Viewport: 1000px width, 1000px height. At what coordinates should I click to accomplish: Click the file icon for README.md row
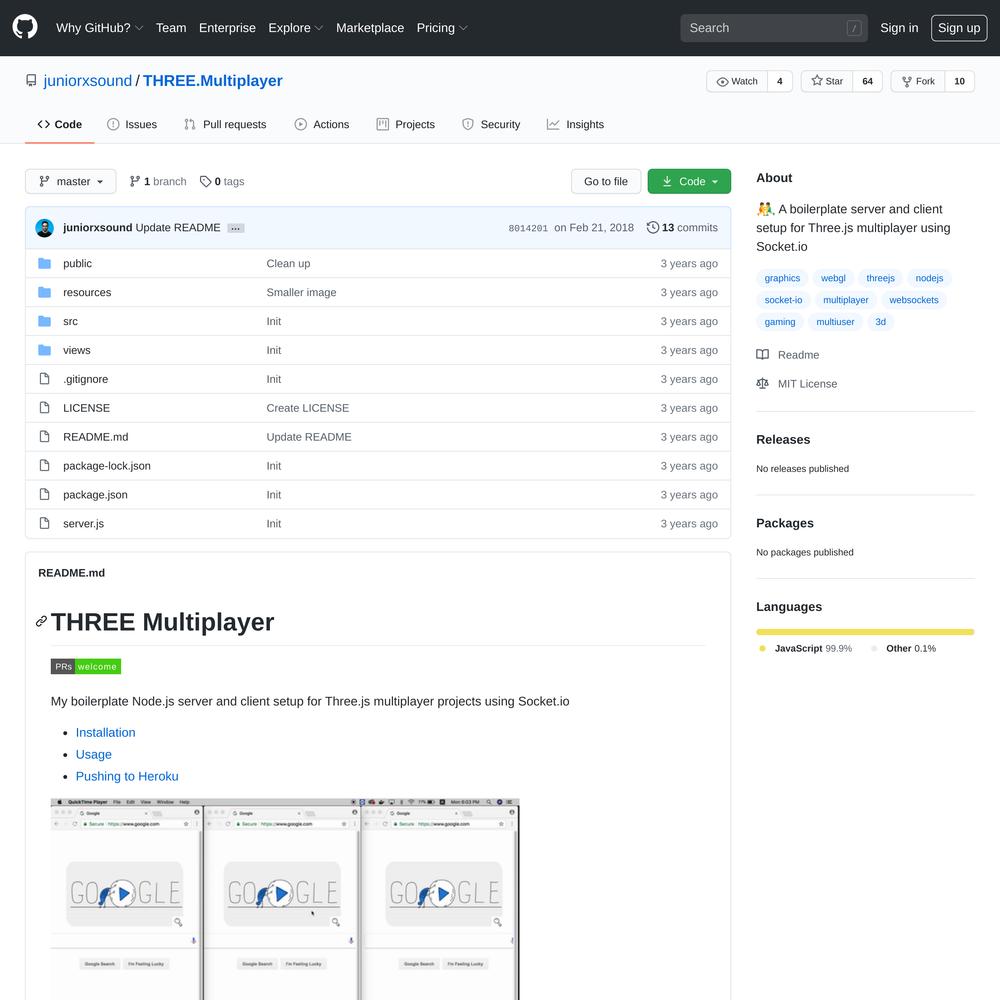45,437
